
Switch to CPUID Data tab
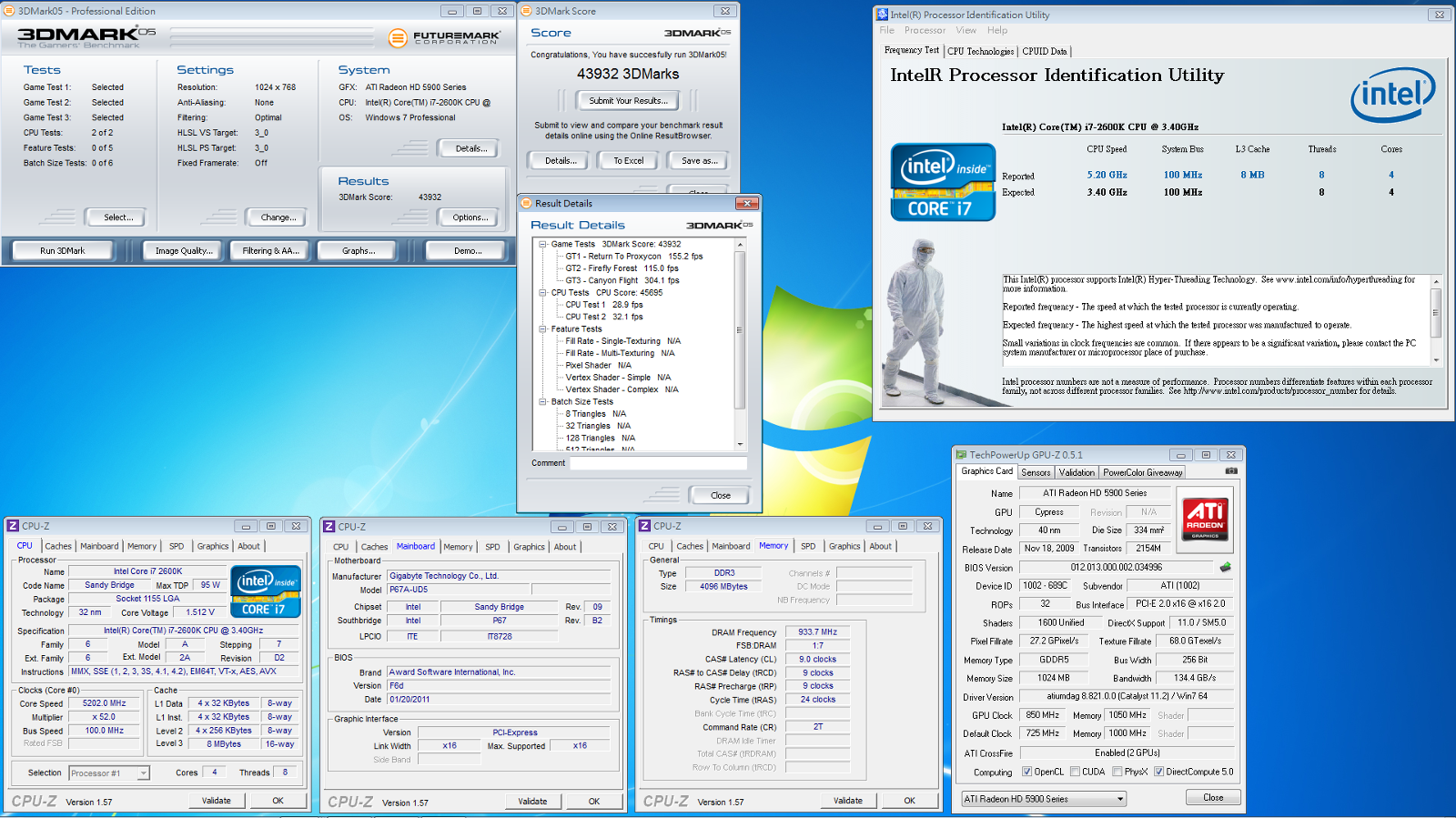click(1044, 51)
